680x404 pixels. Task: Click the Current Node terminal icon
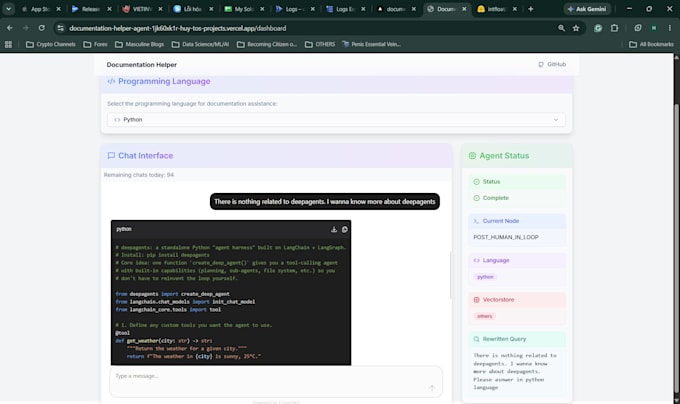click(x=476, y=221)
